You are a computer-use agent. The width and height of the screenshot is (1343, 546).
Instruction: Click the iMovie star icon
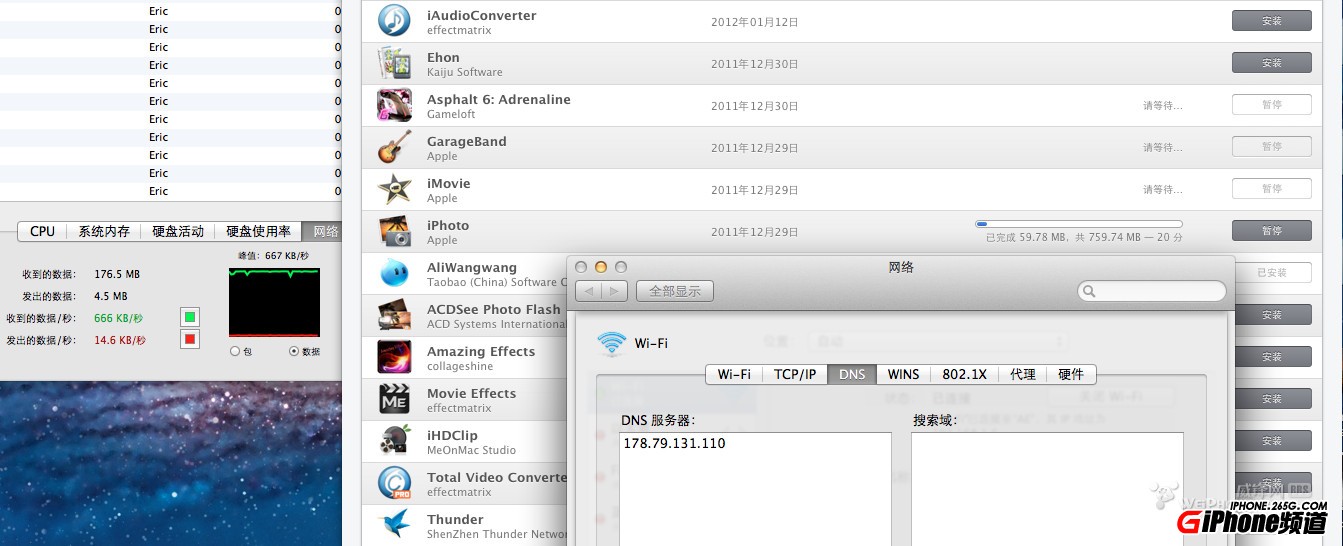tap(394, 189)
